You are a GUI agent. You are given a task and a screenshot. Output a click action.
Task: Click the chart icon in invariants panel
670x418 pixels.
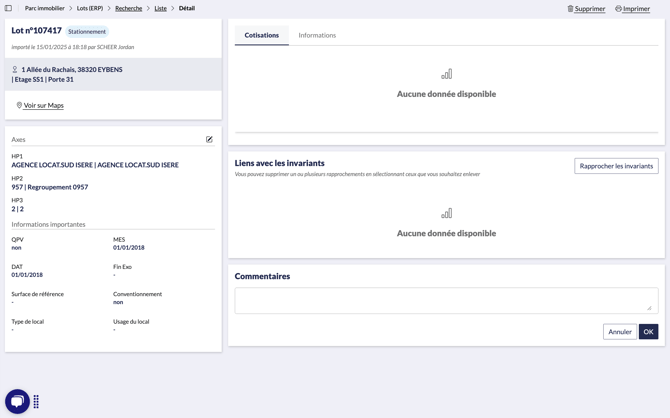(x=446, y=213)
